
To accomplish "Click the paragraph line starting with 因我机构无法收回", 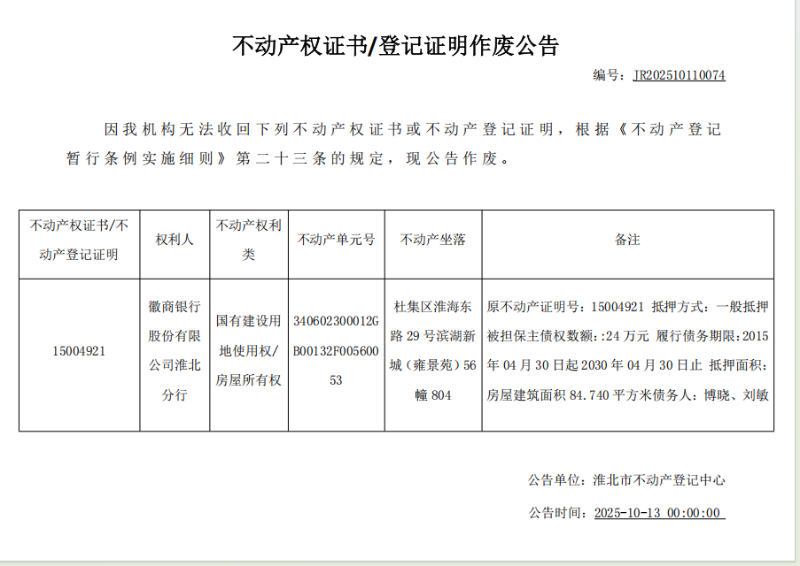I will click(413, 130).
